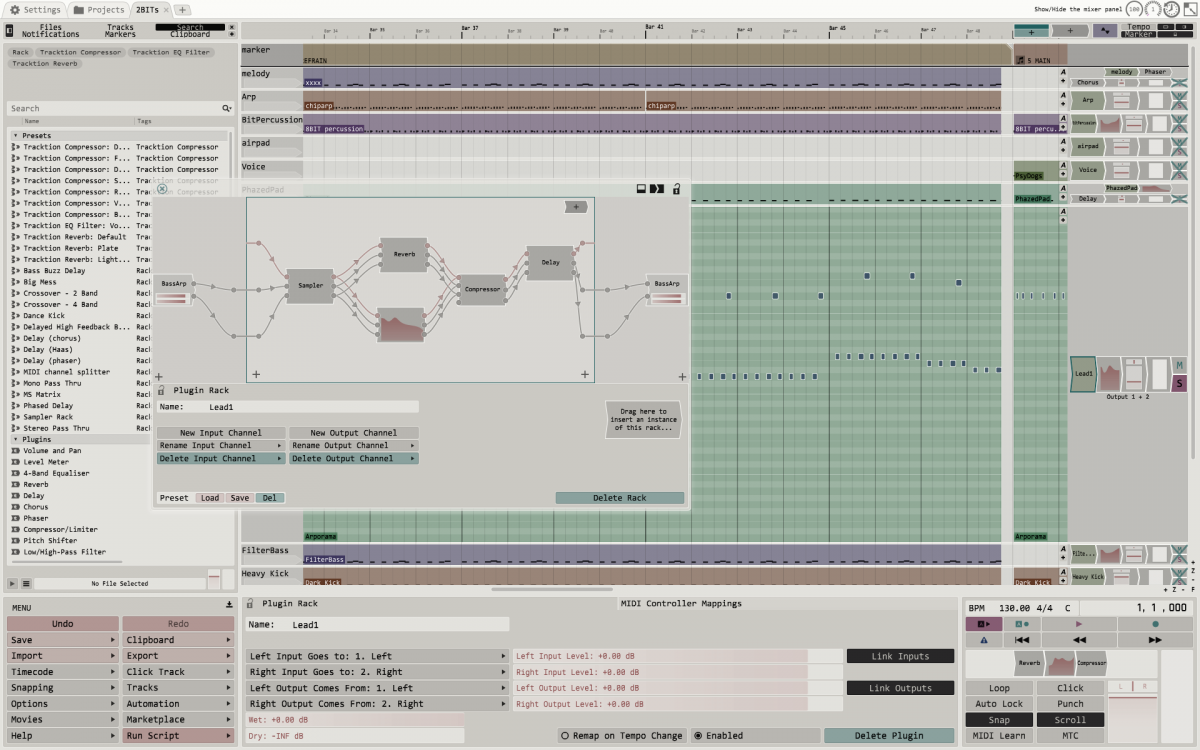The image size is (1200, 750).
Task: Click the fast-forward transport icon
Action: click(x=1155, y=640)
